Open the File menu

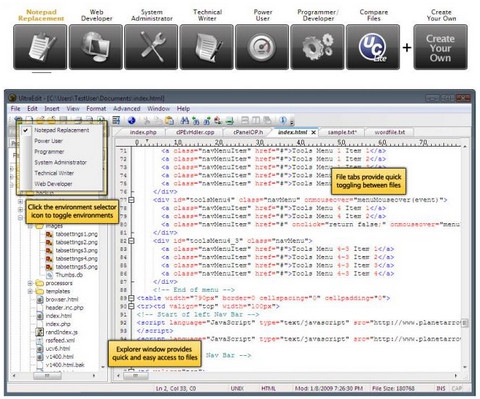point(16,109)
